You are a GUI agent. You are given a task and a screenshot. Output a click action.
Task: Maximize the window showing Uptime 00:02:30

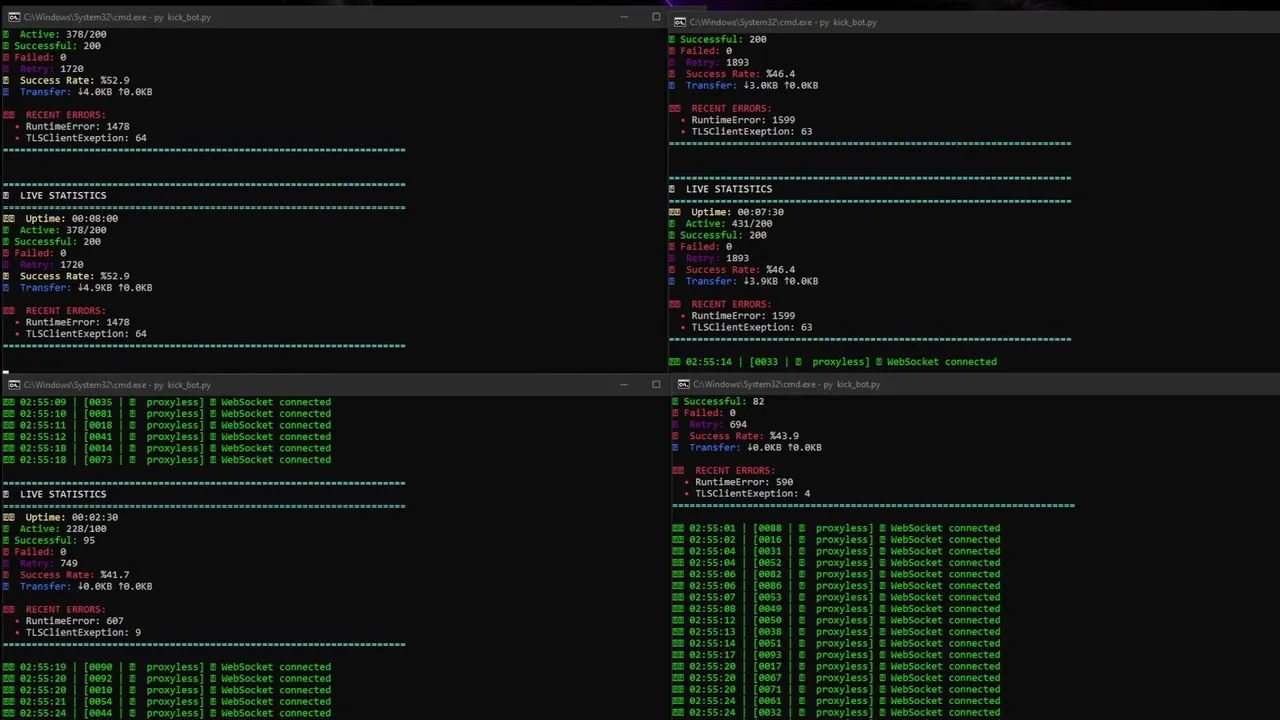pyautogui.click(x=656, y=385)
